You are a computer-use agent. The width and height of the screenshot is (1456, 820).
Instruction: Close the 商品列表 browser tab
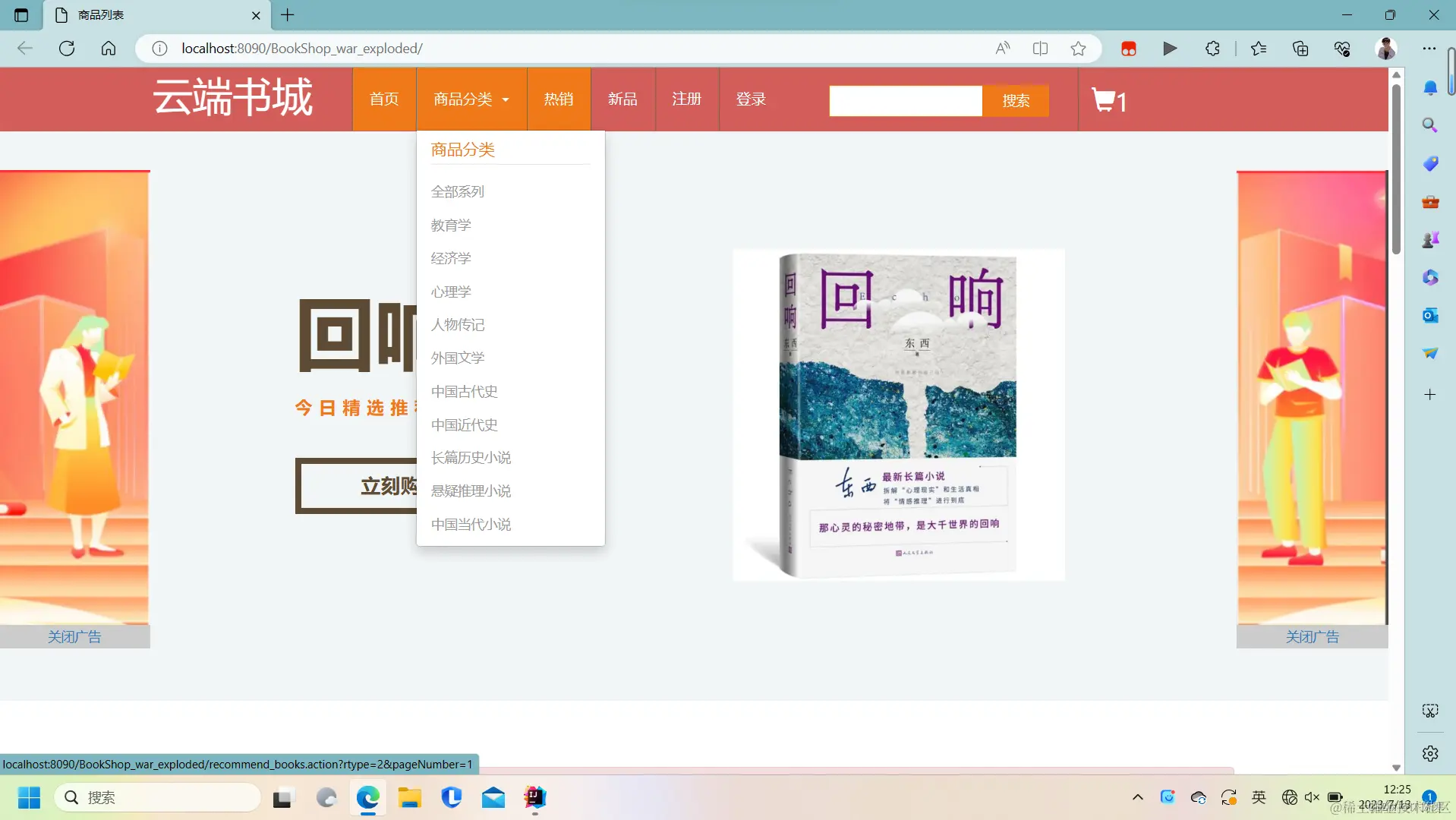coord(256,15)
